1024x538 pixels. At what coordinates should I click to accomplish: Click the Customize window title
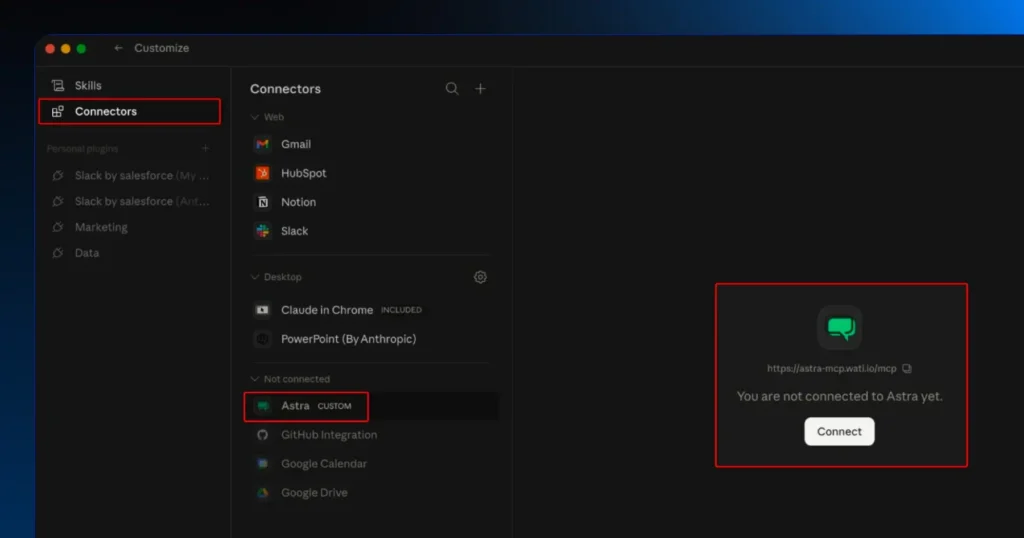[x=161, y=48]
